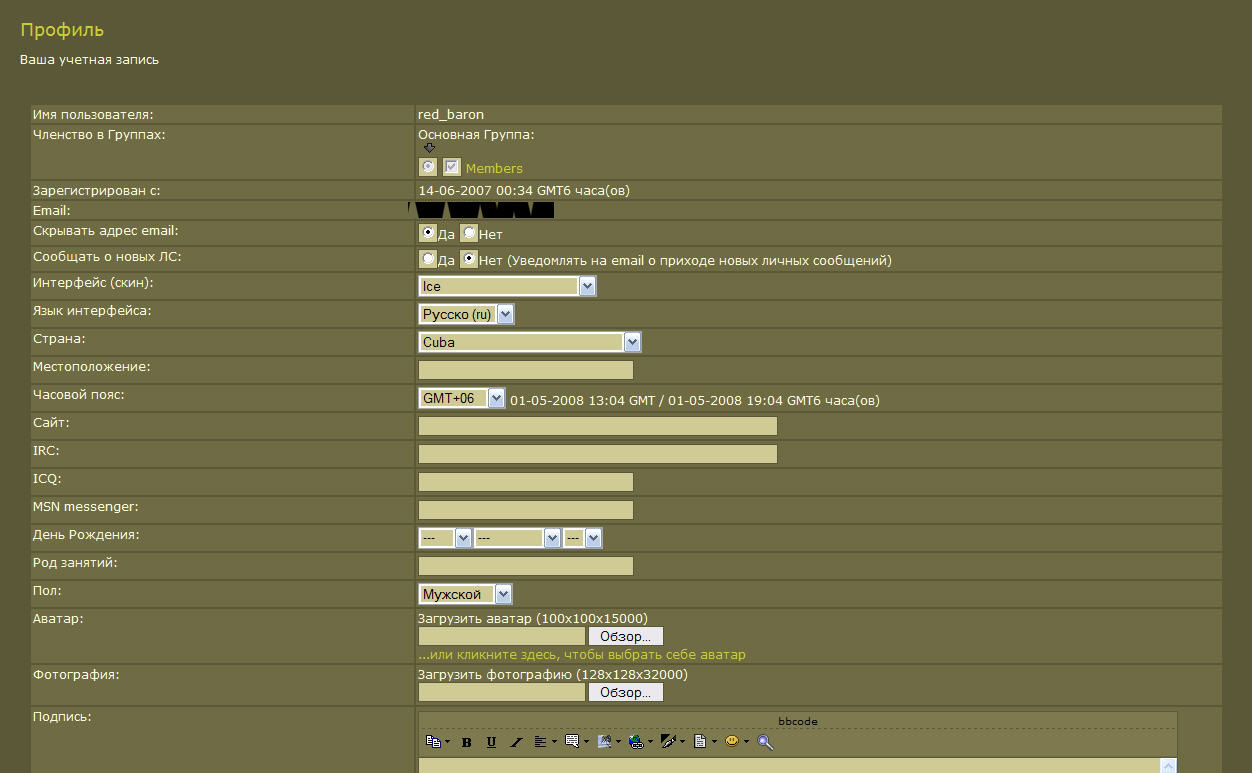
Task: Click the smiley face emoticon icon
Action: pyautogui.click(x=732, y=742)
